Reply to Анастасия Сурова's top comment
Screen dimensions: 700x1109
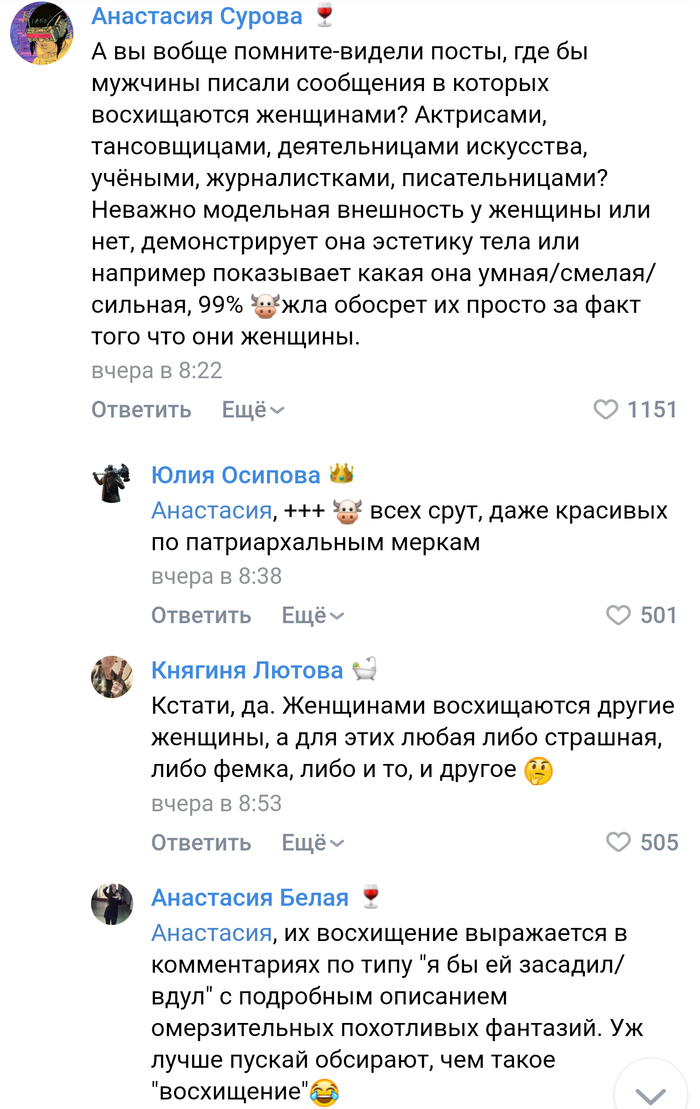pyautogui.click(x=141, y=410)
